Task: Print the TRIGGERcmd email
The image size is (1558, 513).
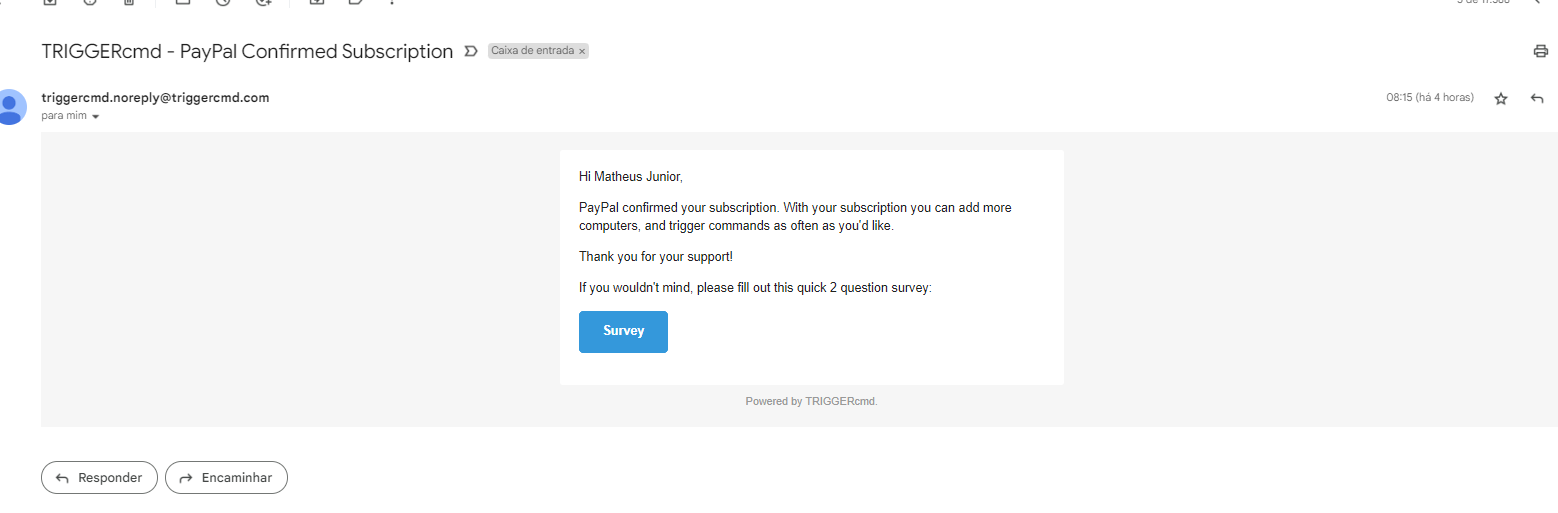Action: click(x=1540, y=51)
